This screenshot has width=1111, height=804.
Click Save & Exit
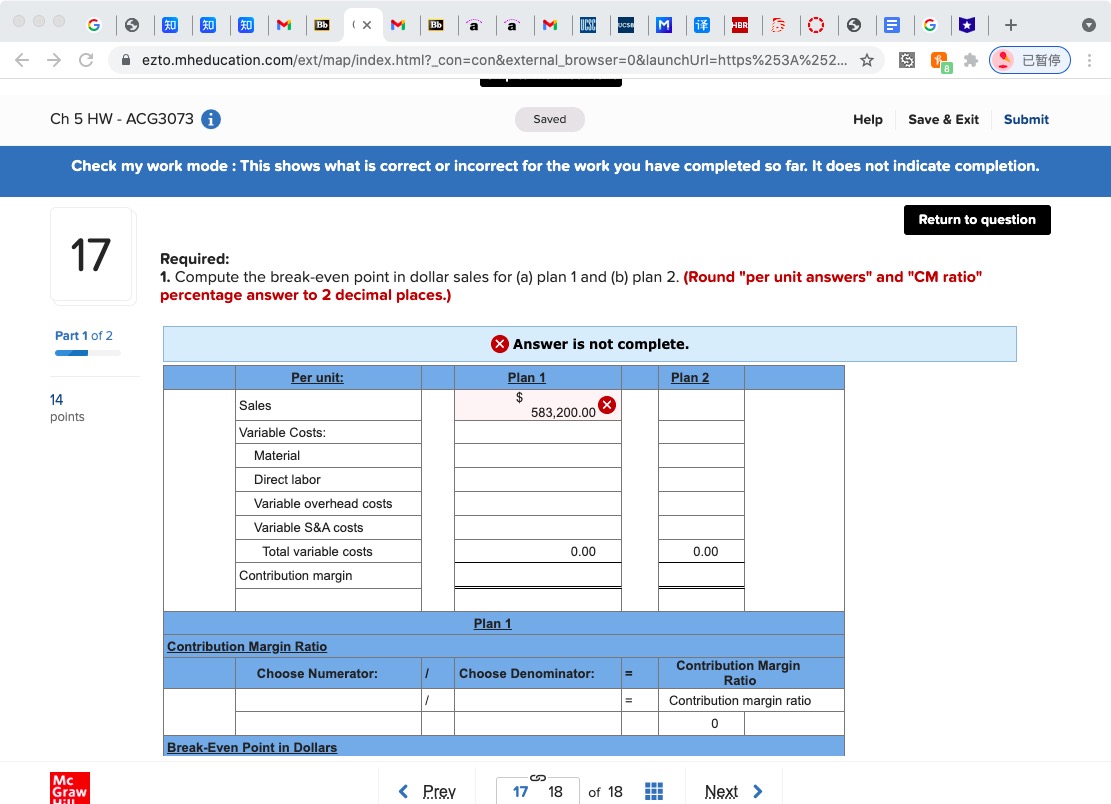943,119
